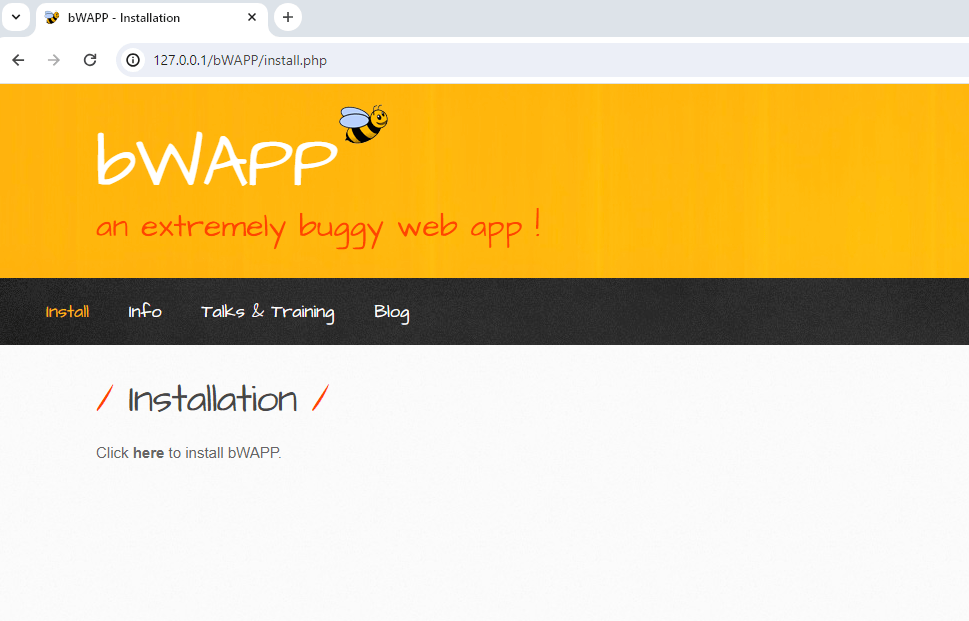969x621 pixels.
Task: Click the word 'bWAPP.' in the install sentence
Action: tap(254, 453)
